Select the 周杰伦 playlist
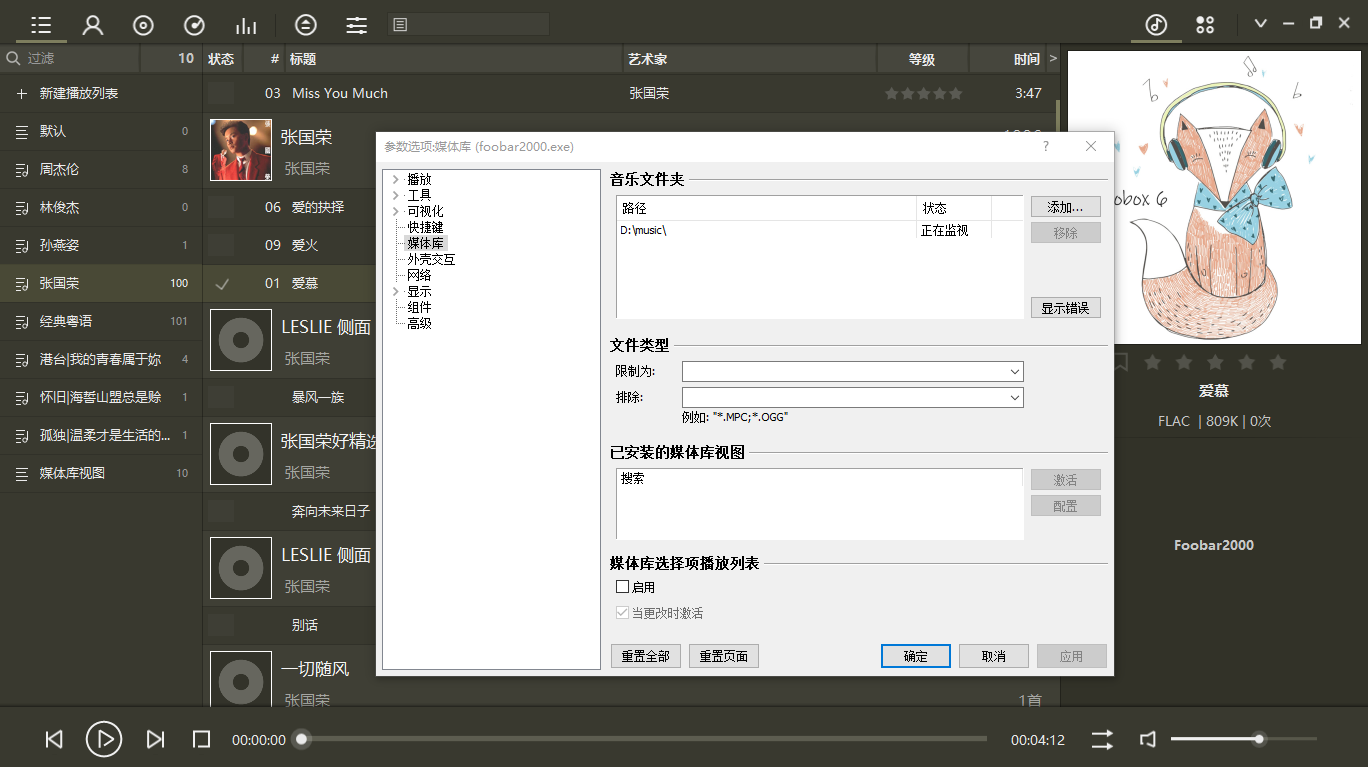This screenshot has width=1368, height=767. click(100, 169)
